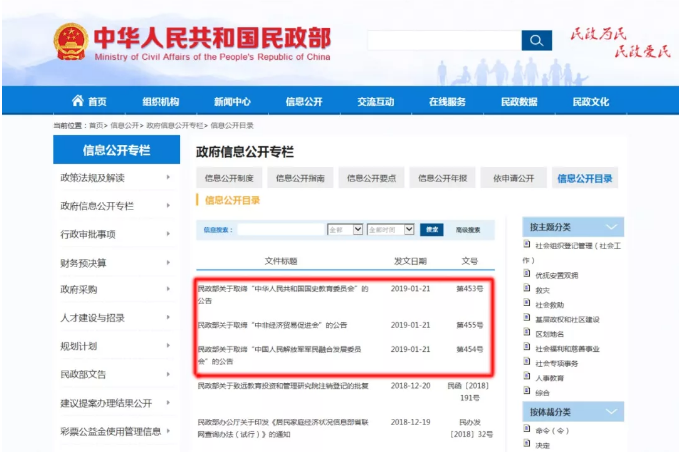Open document icon beside 命令（令）
685x452 pixels.
527,428
